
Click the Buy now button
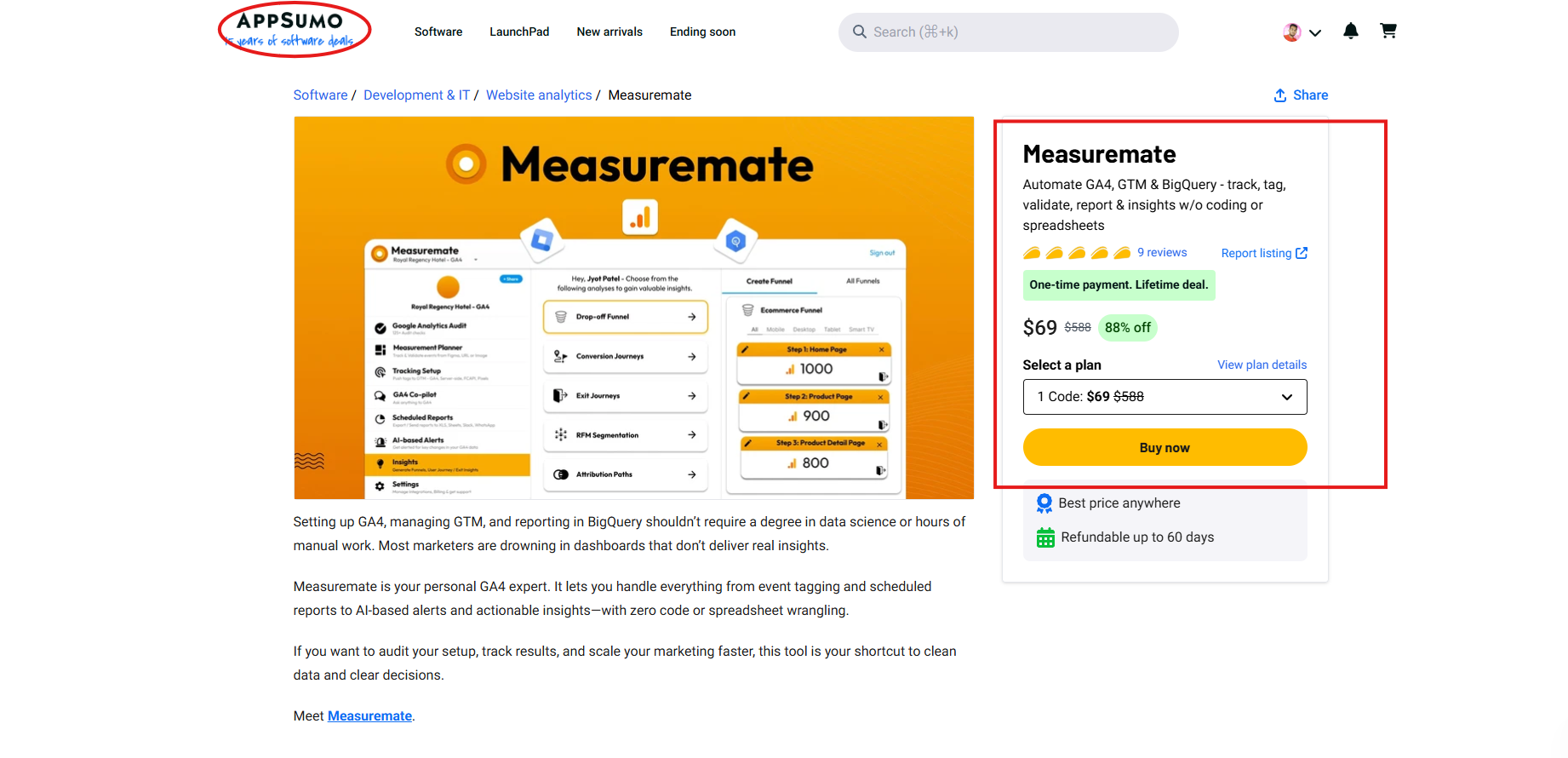point(1165,447)
